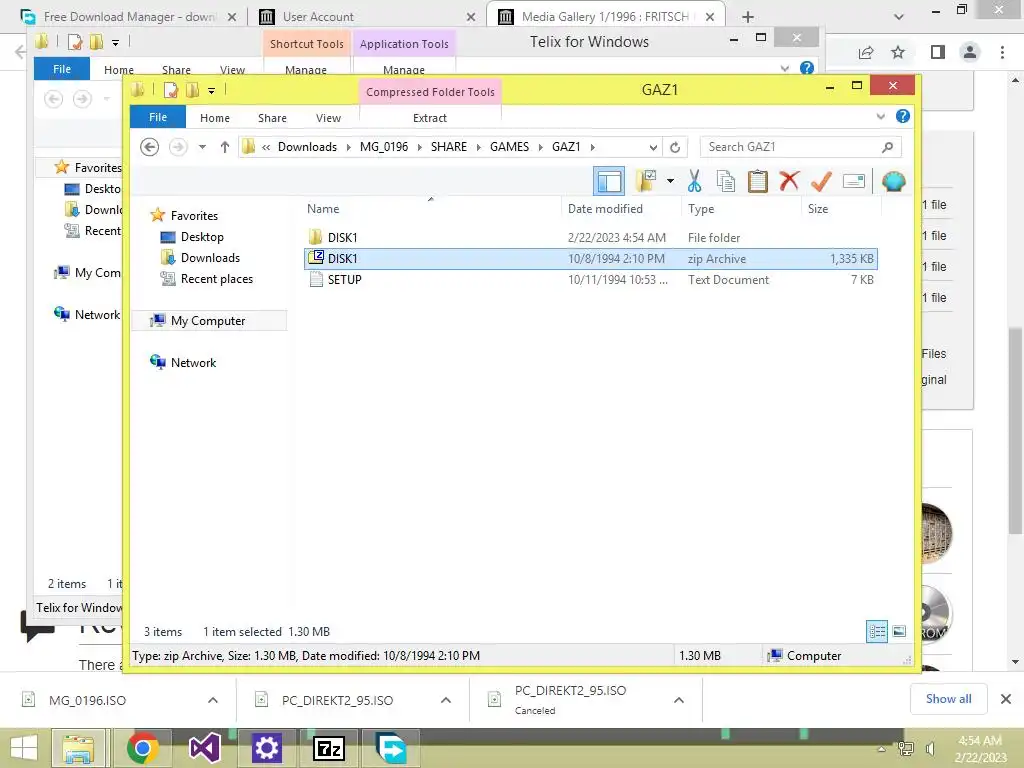This screenshot has width=1024, height=768.
Task: Open recent locations dropdown in GAZ1
Action: pyautogui.click(x=202, y=147)
